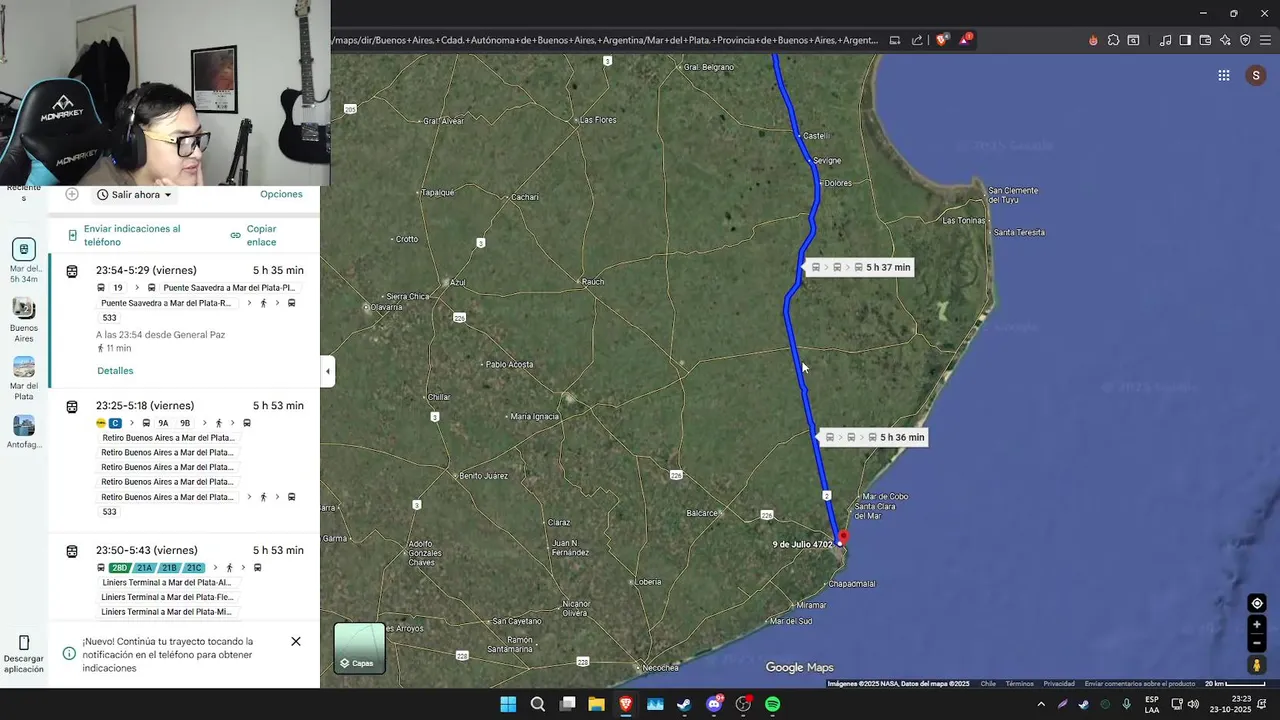Open File Explorer from taskbar
Screen dimensions: 1280x720
597,704
